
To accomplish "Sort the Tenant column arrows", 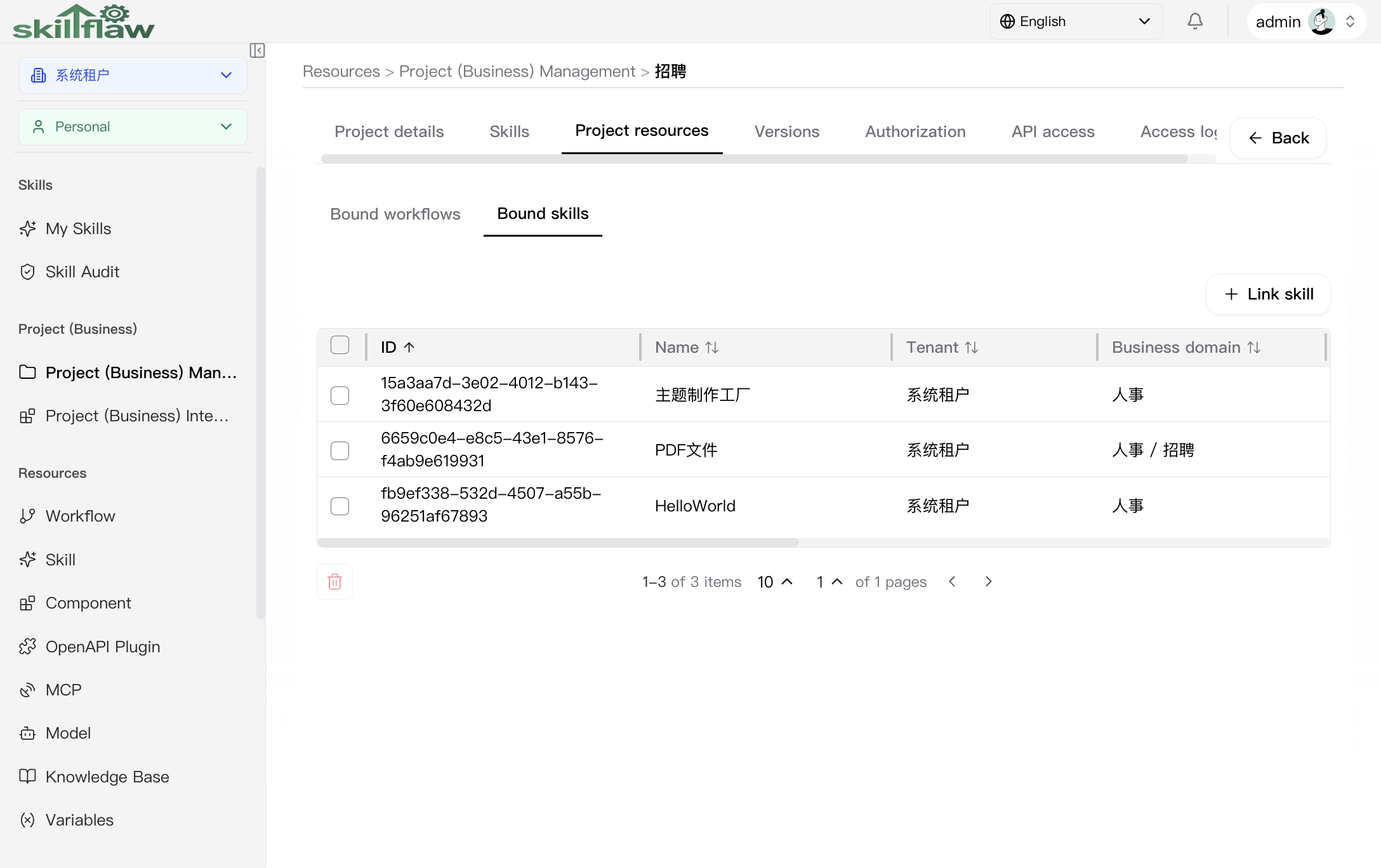I will coord(972,348).
